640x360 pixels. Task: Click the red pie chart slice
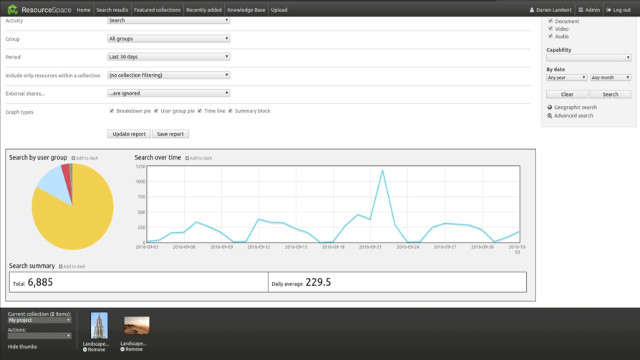(x=67, y=176)
